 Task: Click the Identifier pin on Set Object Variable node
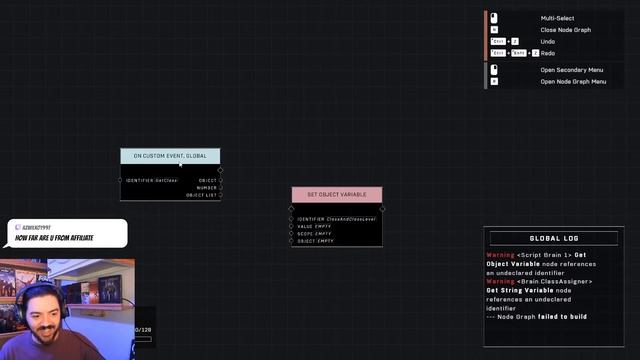click(x=291, y=219)
